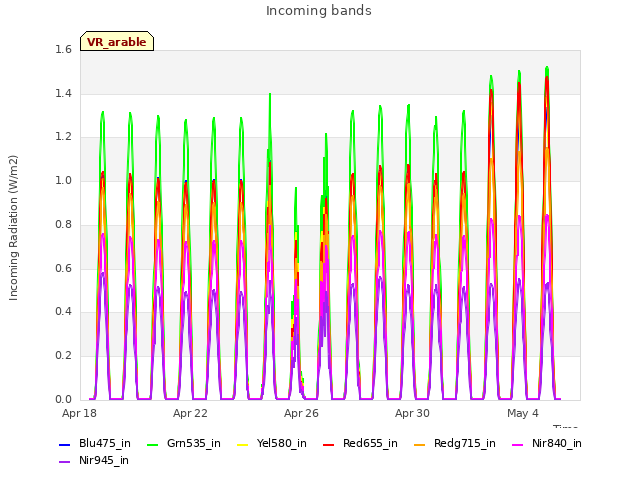Click the May 4 x-axis label

[x=523, y=413]
